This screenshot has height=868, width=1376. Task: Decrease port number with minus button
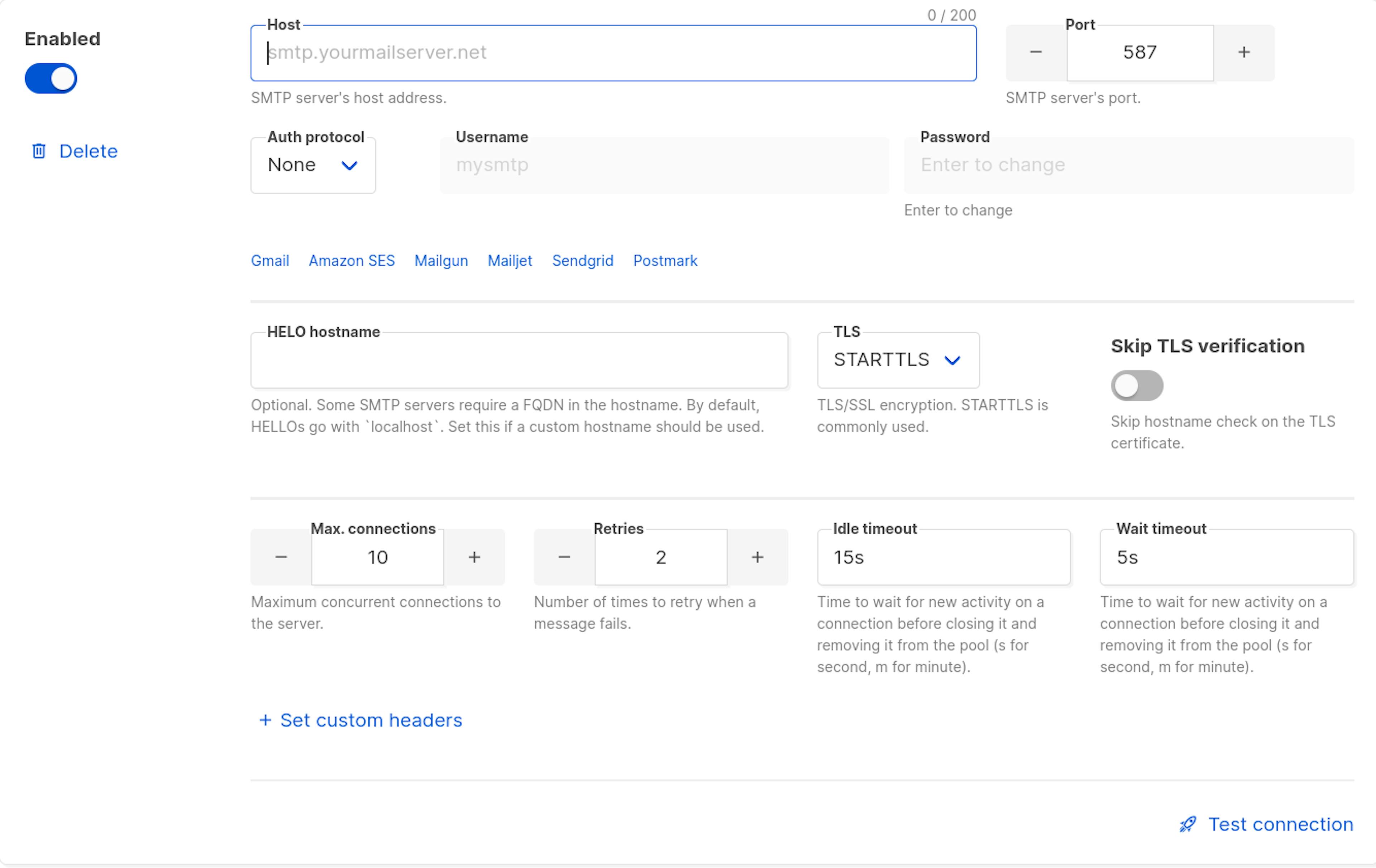1036,53
